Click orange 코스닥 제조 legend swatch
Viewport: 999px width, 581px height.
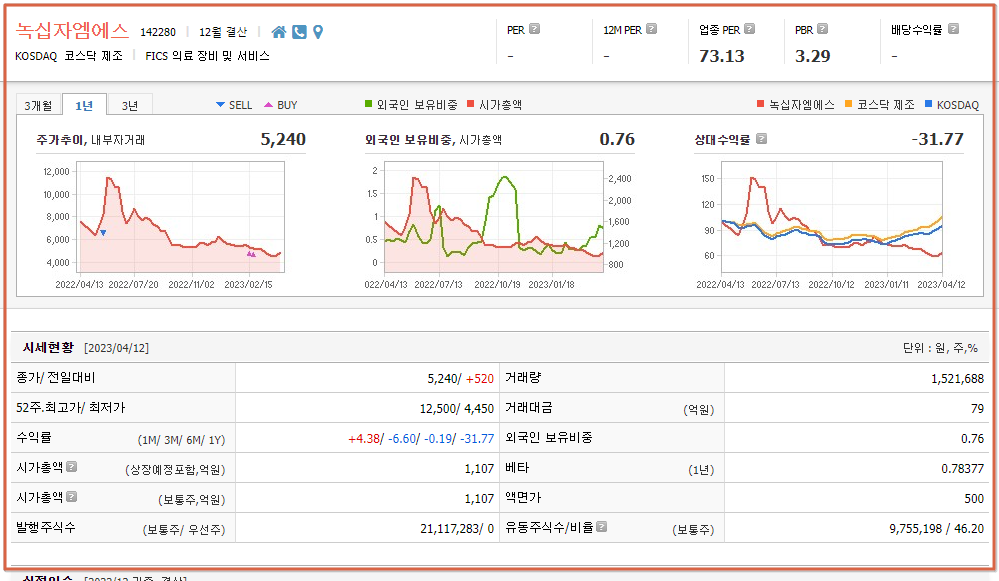click(x=849, y=104)
